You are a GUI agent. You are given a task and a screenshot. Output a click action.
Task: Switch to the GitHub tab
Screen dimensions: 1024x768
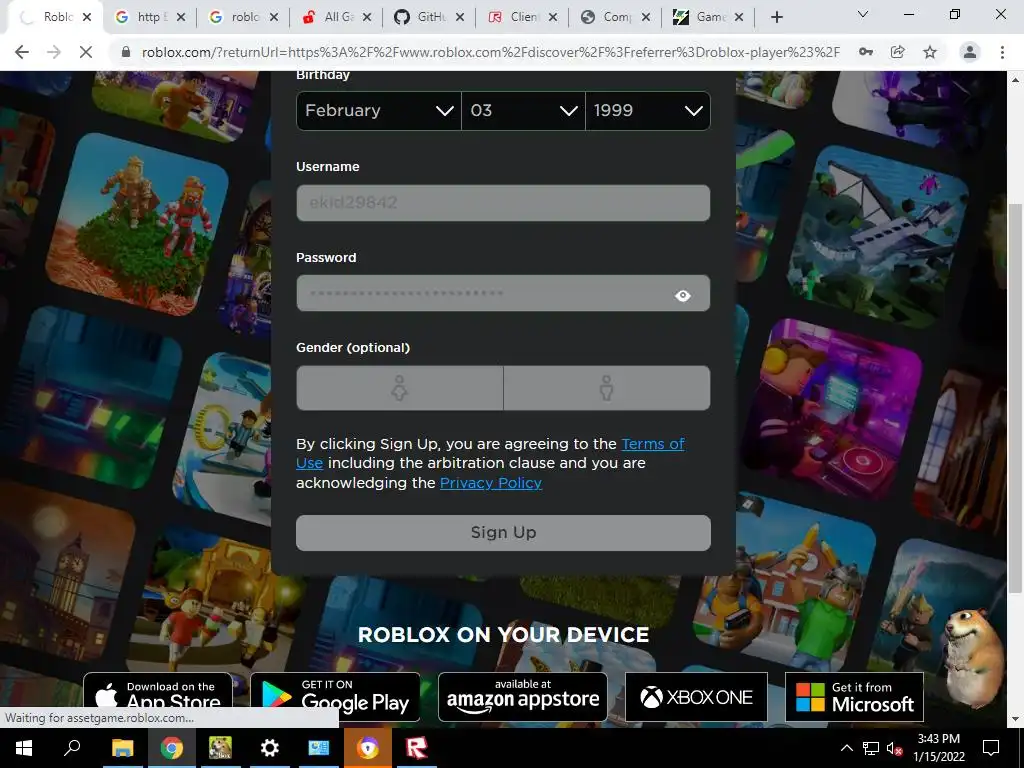(x=429, y=17)
